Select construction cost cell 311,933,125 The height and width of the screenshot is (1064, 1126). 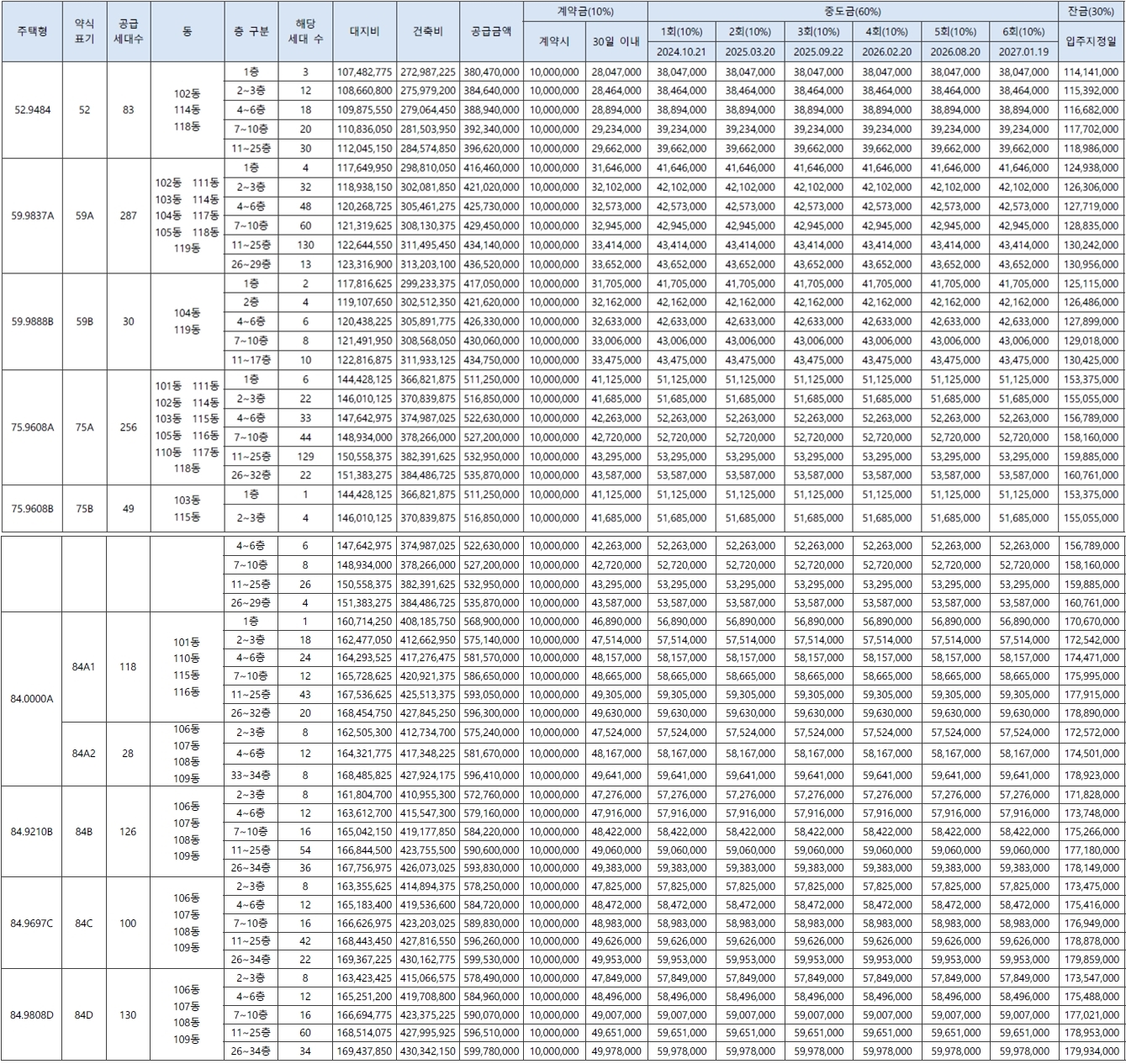pyautogui.click(x=427, y=359)
